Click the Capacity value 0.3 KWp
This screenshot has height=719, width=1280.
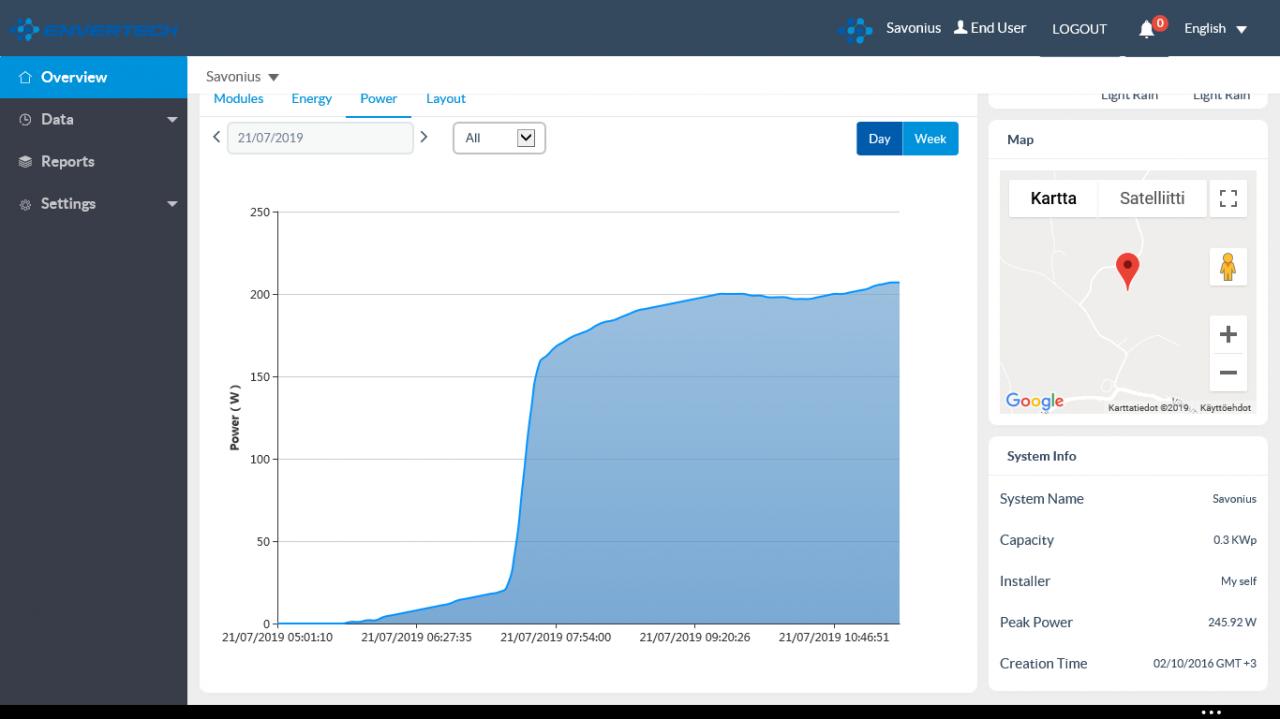click(x=1235, y=540)
